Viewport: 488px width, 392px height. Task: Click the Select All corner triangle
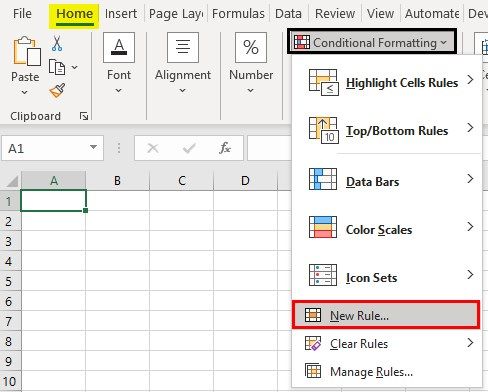(12, 181)
